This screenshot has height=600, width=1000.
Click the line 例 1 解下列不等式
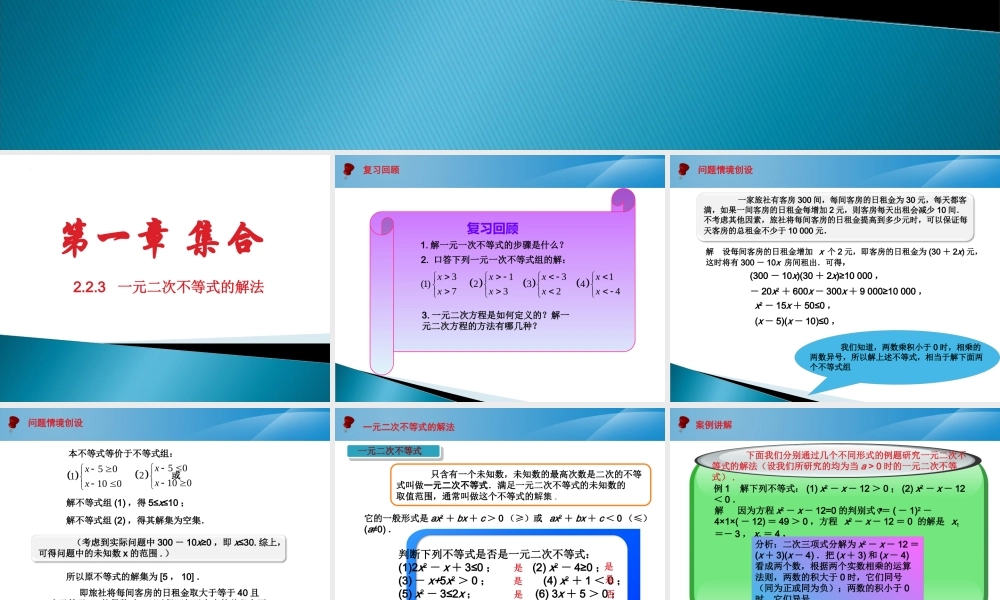pyautogui.click(x=839, y=494)
